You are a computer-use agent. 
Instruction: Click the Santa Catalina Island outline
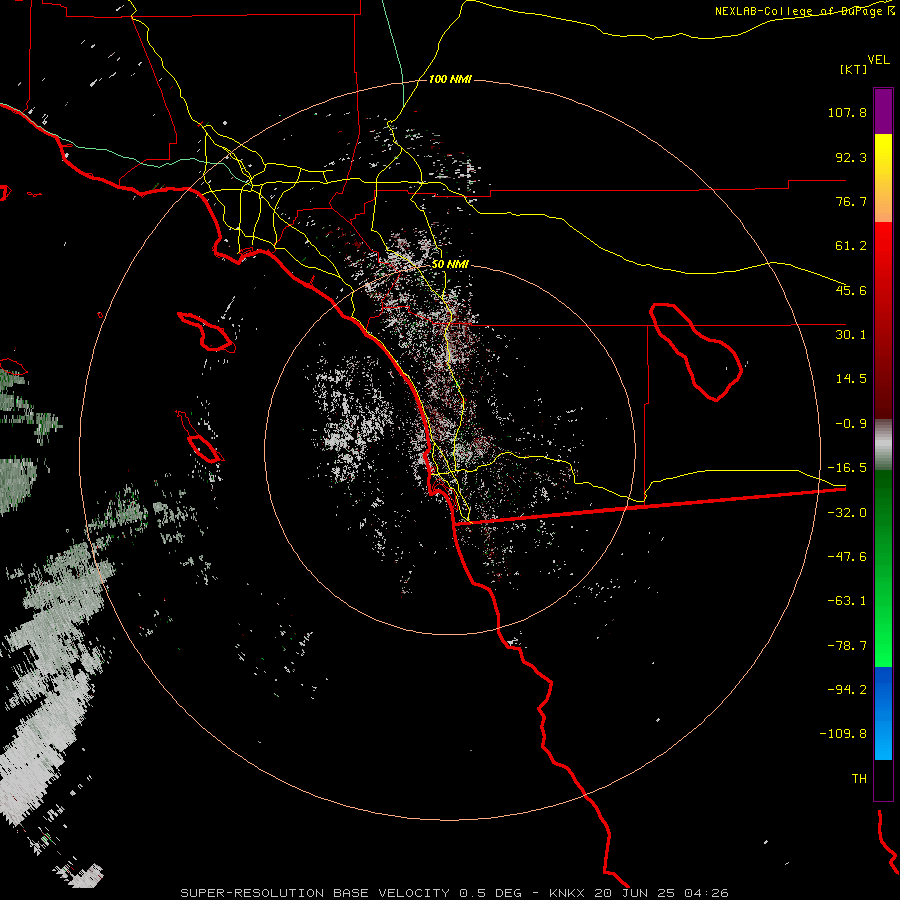(205, 332)
